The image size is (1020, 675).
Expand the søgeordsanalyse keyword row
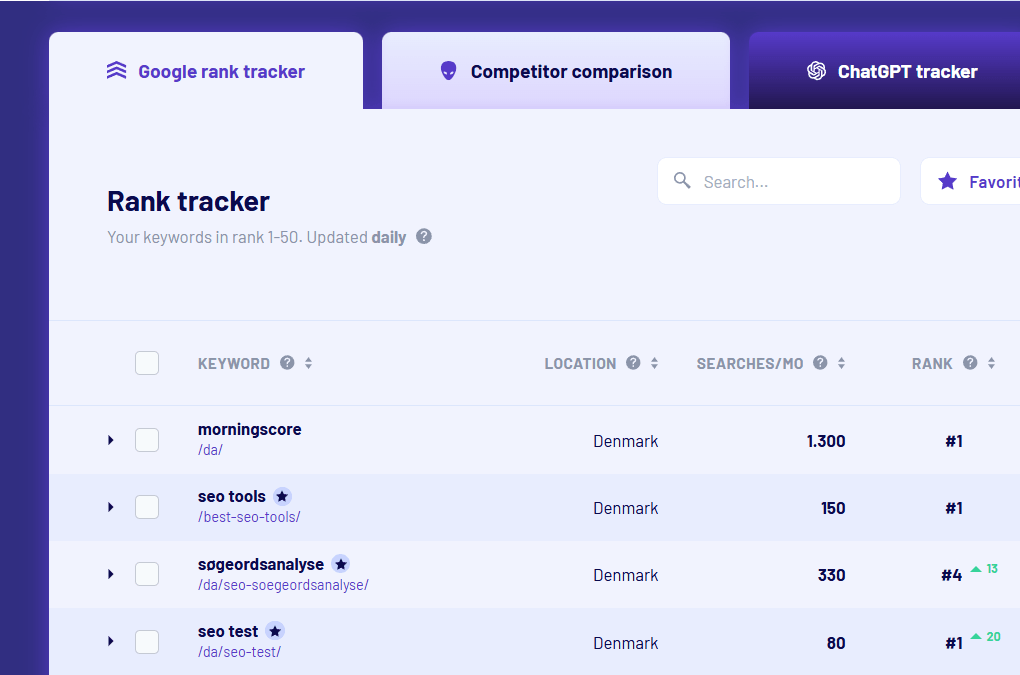click(x=110, y=574)
